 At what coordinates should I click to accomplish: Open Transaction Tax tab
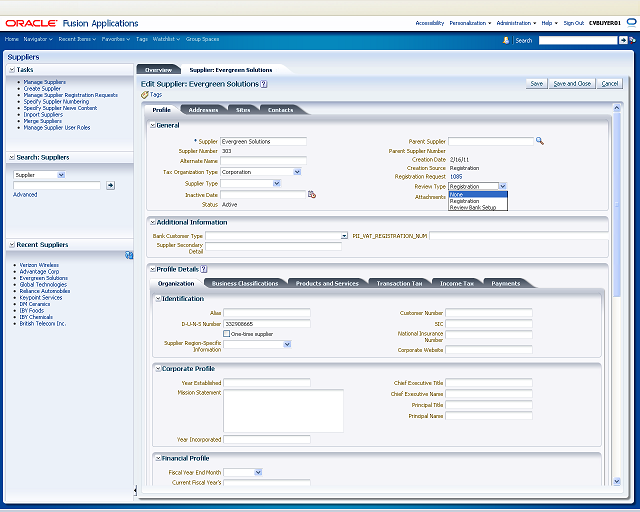399,283
